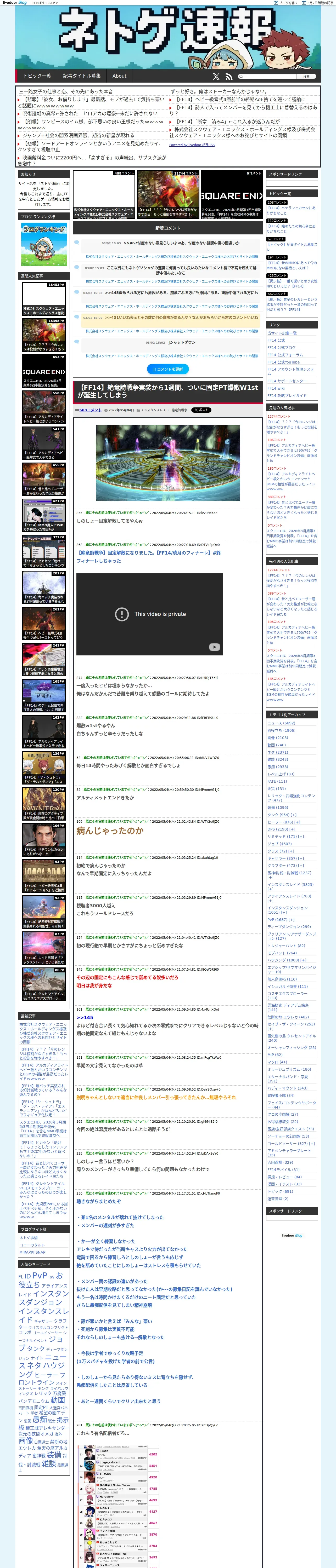Screen dimensions: 336x1568
Task: Open the 雑談 (8243) category link
Action: [277, 760]
